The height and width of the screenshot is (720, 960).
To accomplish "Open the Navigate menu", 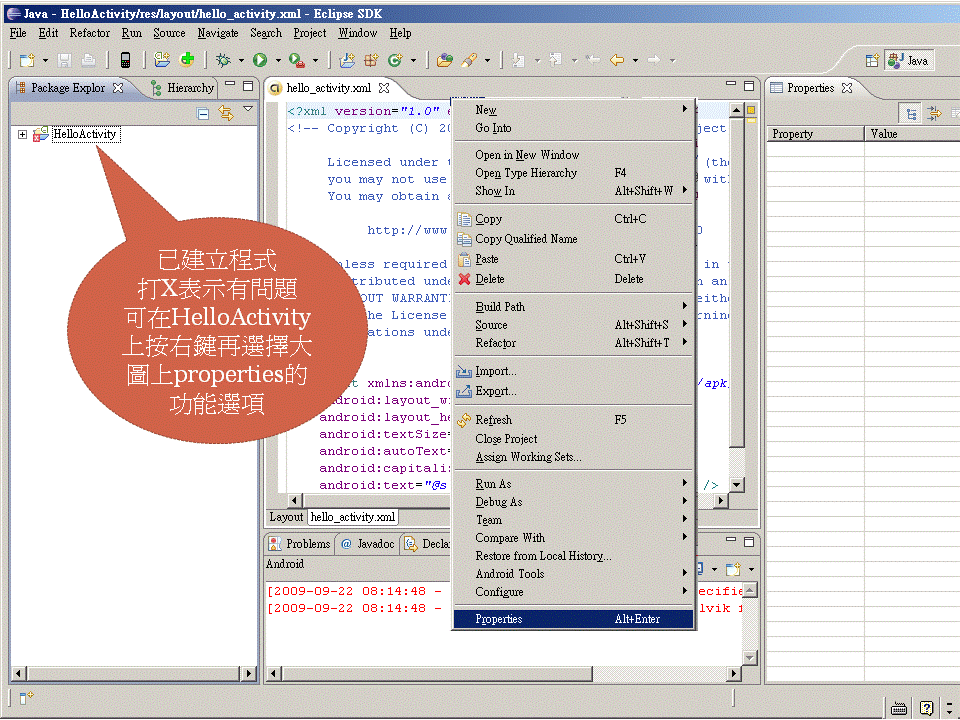I will 218,33.
